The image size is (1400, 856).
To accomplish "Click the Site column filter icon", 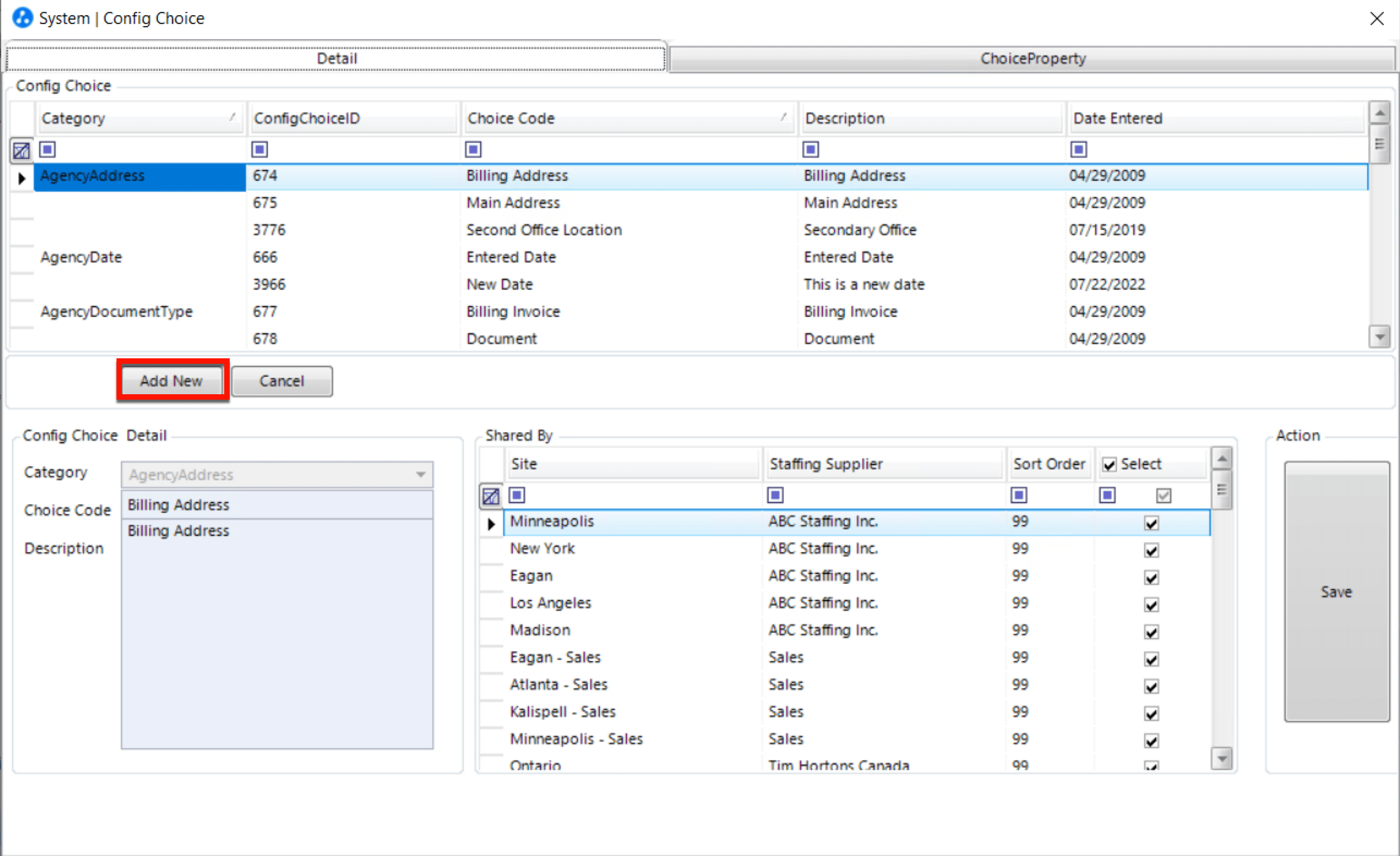I will click(517, 495).
